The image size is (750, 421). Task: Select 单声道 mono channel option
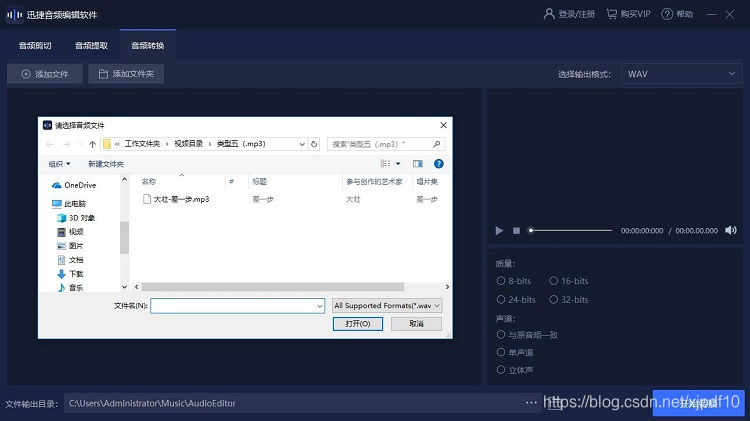point(515,353)
